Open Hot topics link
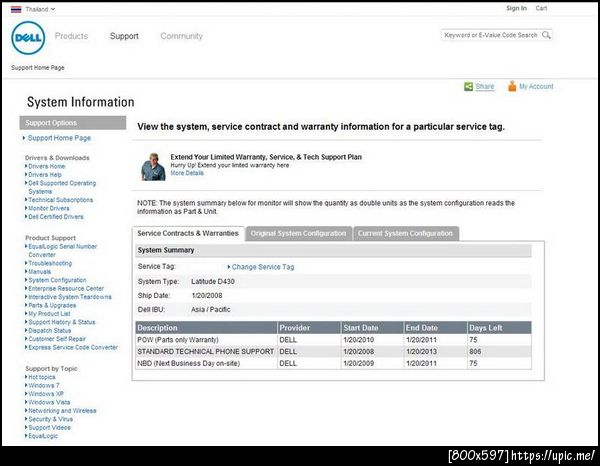600x466 pixels. [x=42, y=378]
